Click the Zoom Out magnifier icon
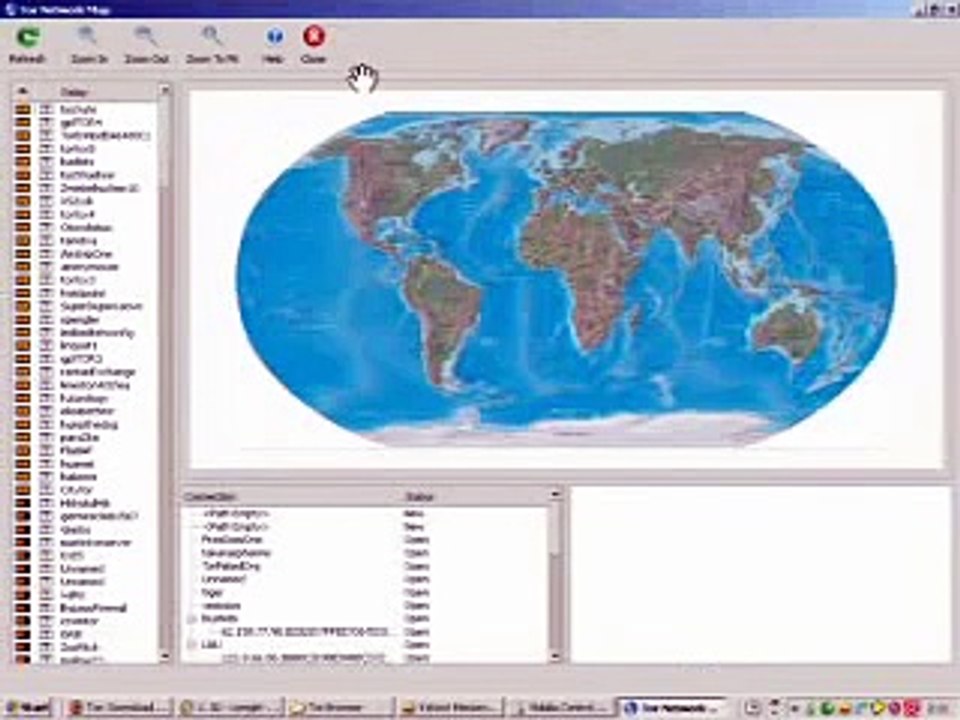 point(146,37)
